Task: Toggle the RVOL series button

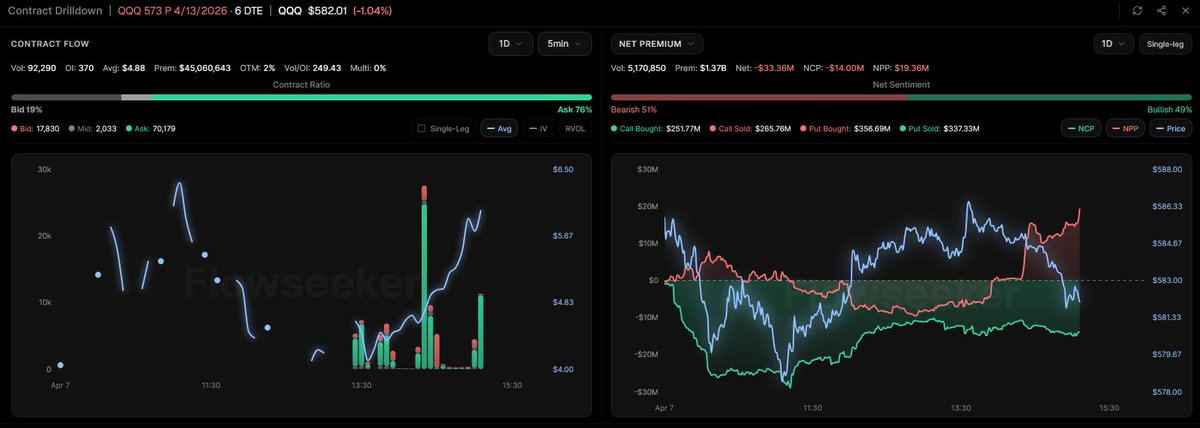Action: (x=575, y=128)
